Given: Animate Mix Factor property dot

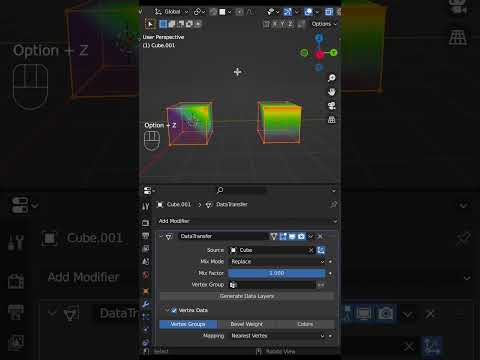Looking at the screenshot, I should (x=330, y=273).
